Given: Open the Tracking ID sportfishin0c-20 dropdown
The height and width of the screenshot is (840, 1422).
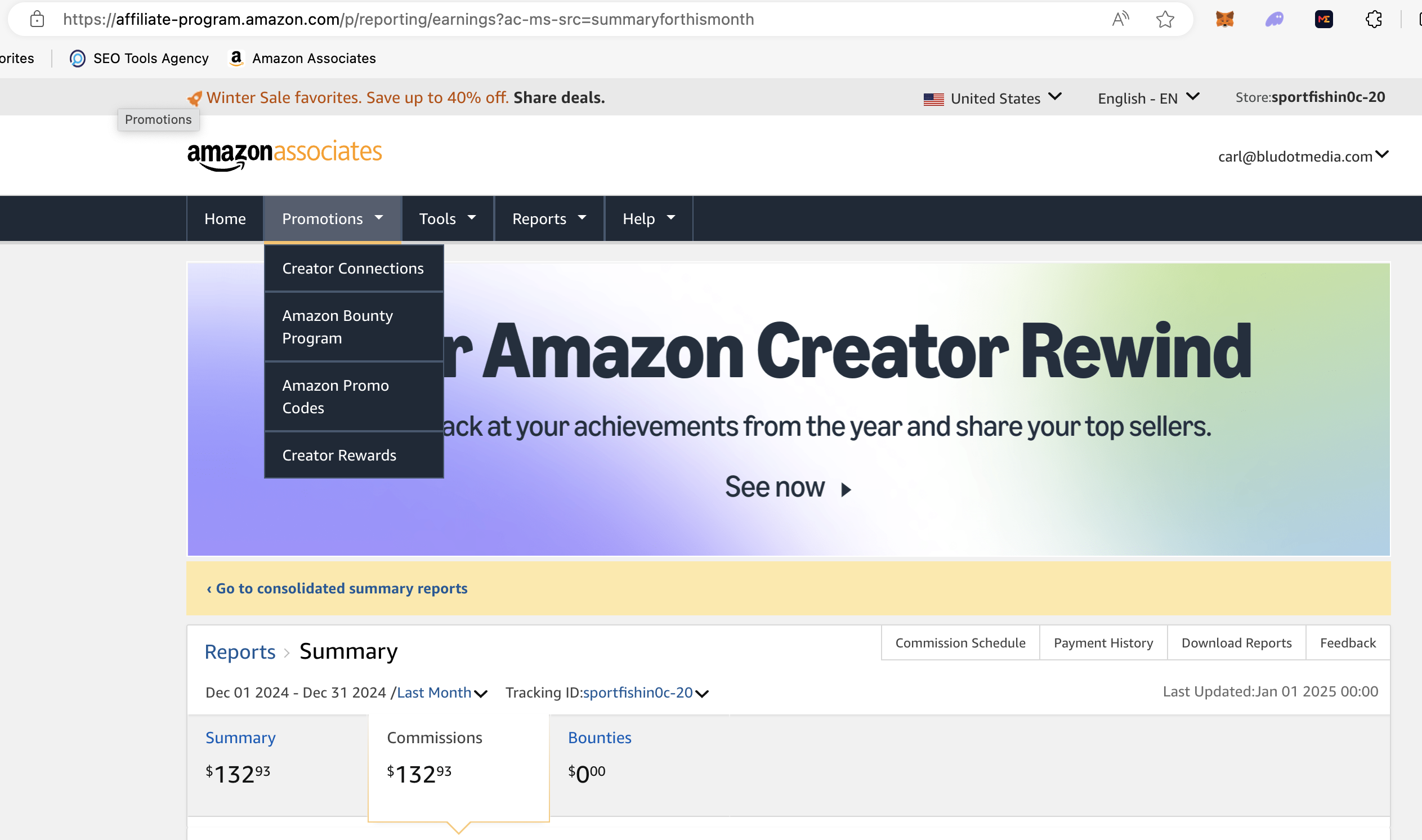Looking at the screenshot, I should (646, 692).
